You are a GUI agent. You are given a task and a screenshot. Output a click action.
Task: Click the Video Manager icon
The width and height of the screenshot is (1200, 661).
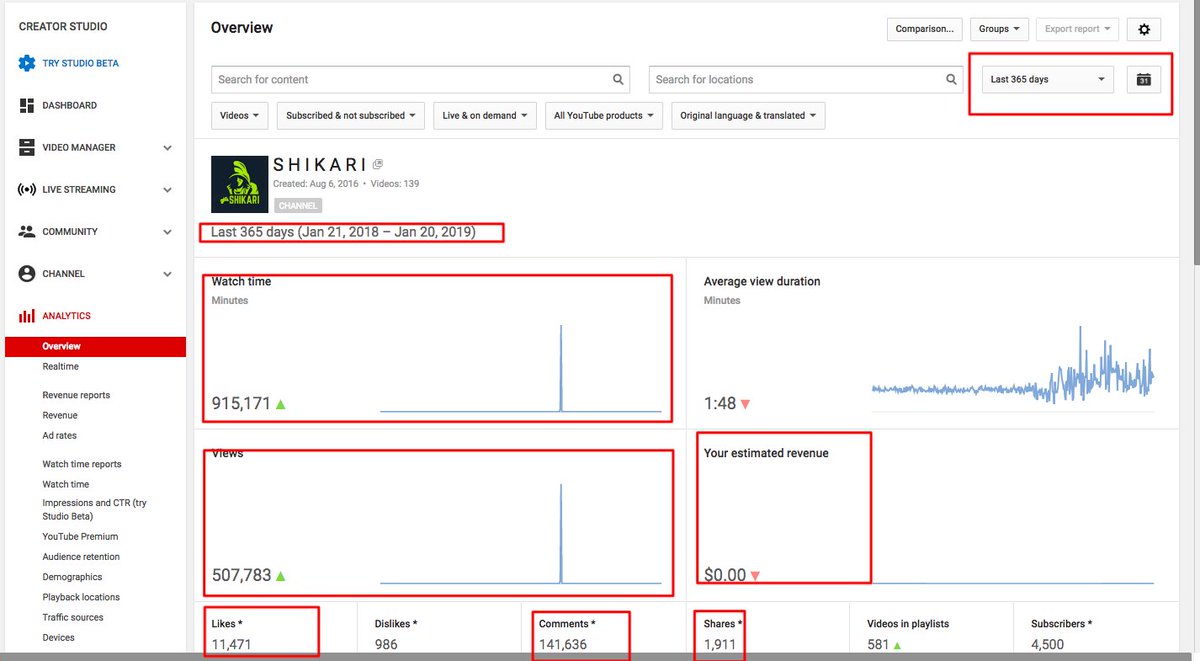(x=27, y=147)
